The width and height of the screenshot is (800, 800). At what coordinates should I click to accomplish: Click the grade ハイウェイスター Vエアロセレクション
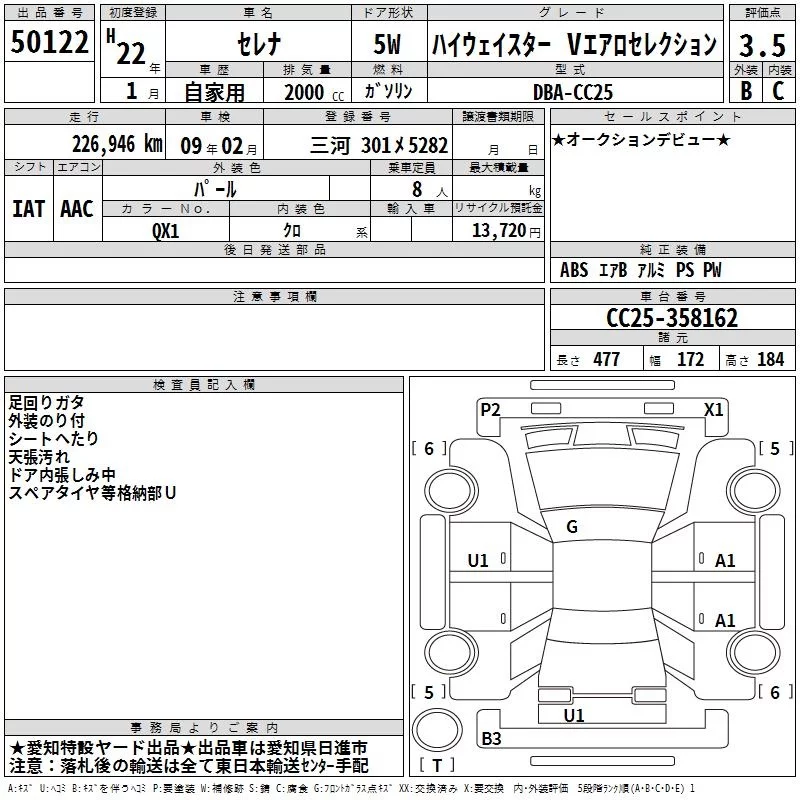574,43
